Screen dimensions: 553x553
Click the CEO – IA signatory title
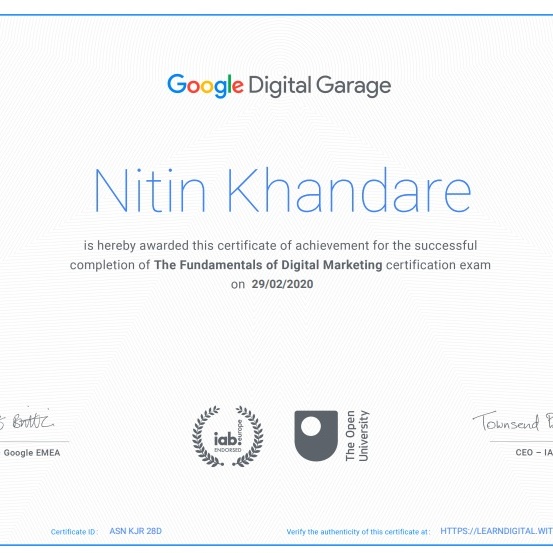click(534, 452)
